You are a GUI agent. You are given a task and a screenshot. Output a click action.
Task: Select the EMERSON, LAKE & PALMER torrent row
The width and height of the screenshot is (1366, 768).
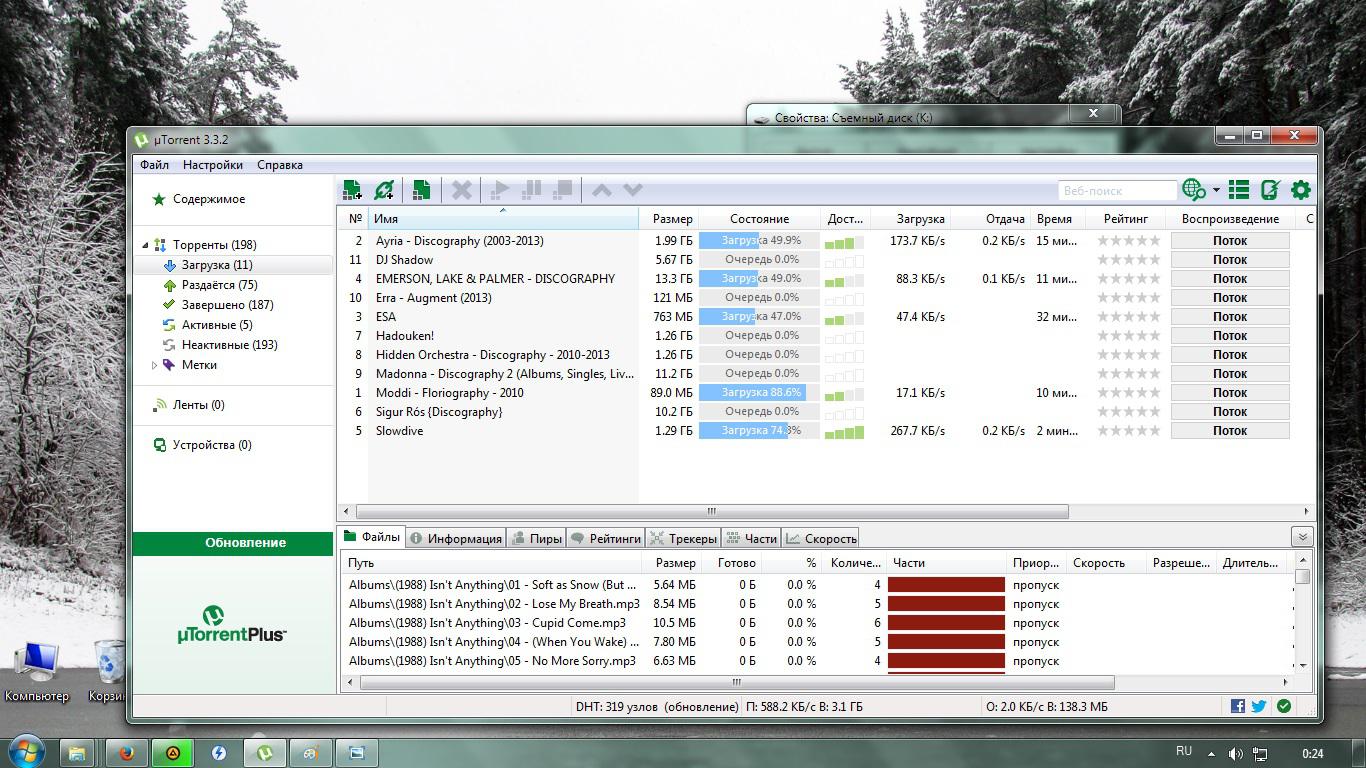click(826, 279)
